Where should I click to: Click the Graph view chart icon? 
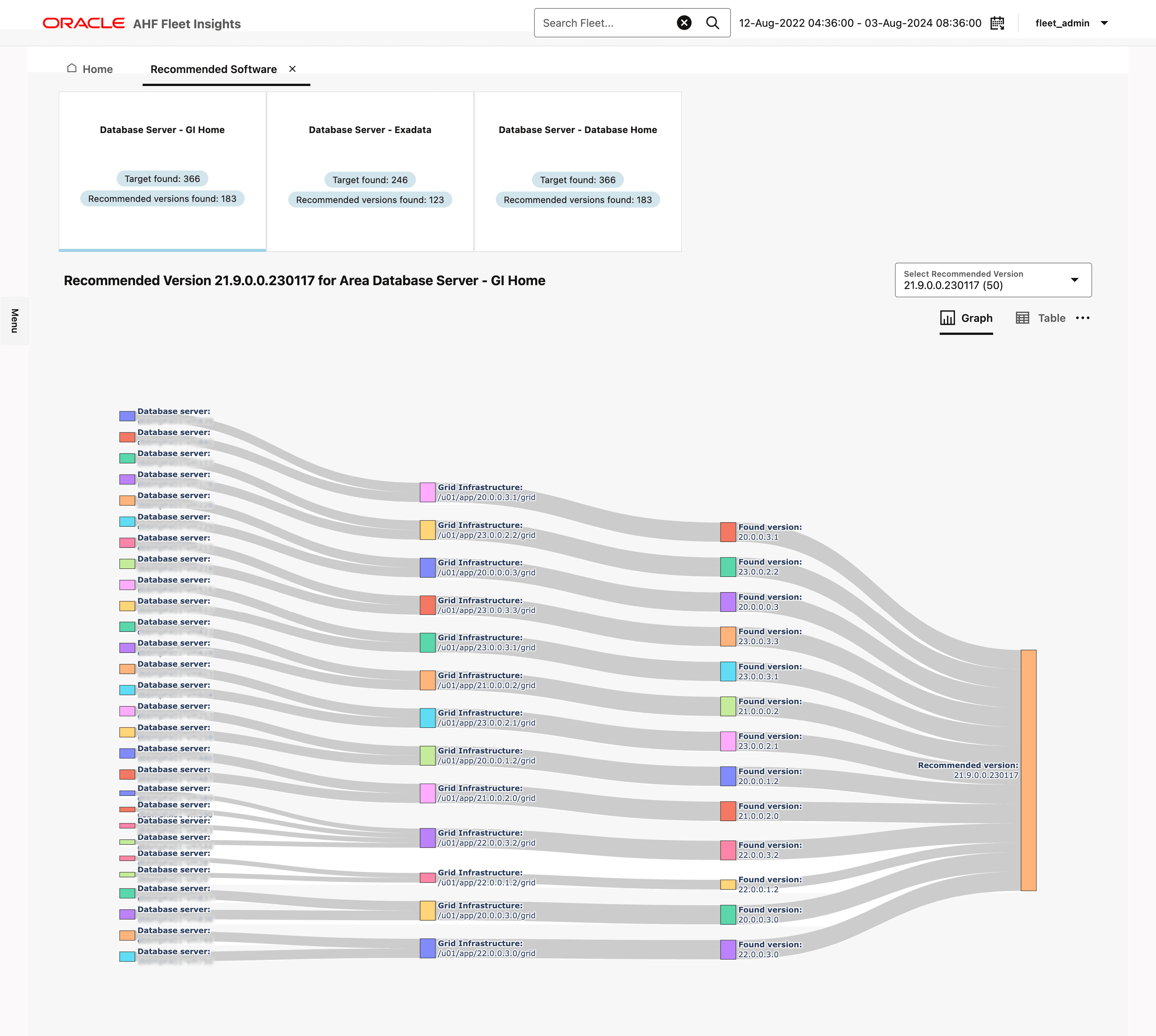[x=947, y=318]
